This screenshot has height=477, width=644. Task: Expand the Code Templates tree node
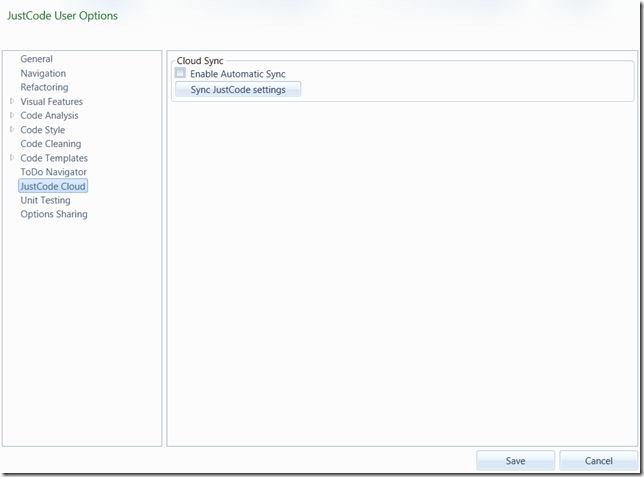point(12,157)
